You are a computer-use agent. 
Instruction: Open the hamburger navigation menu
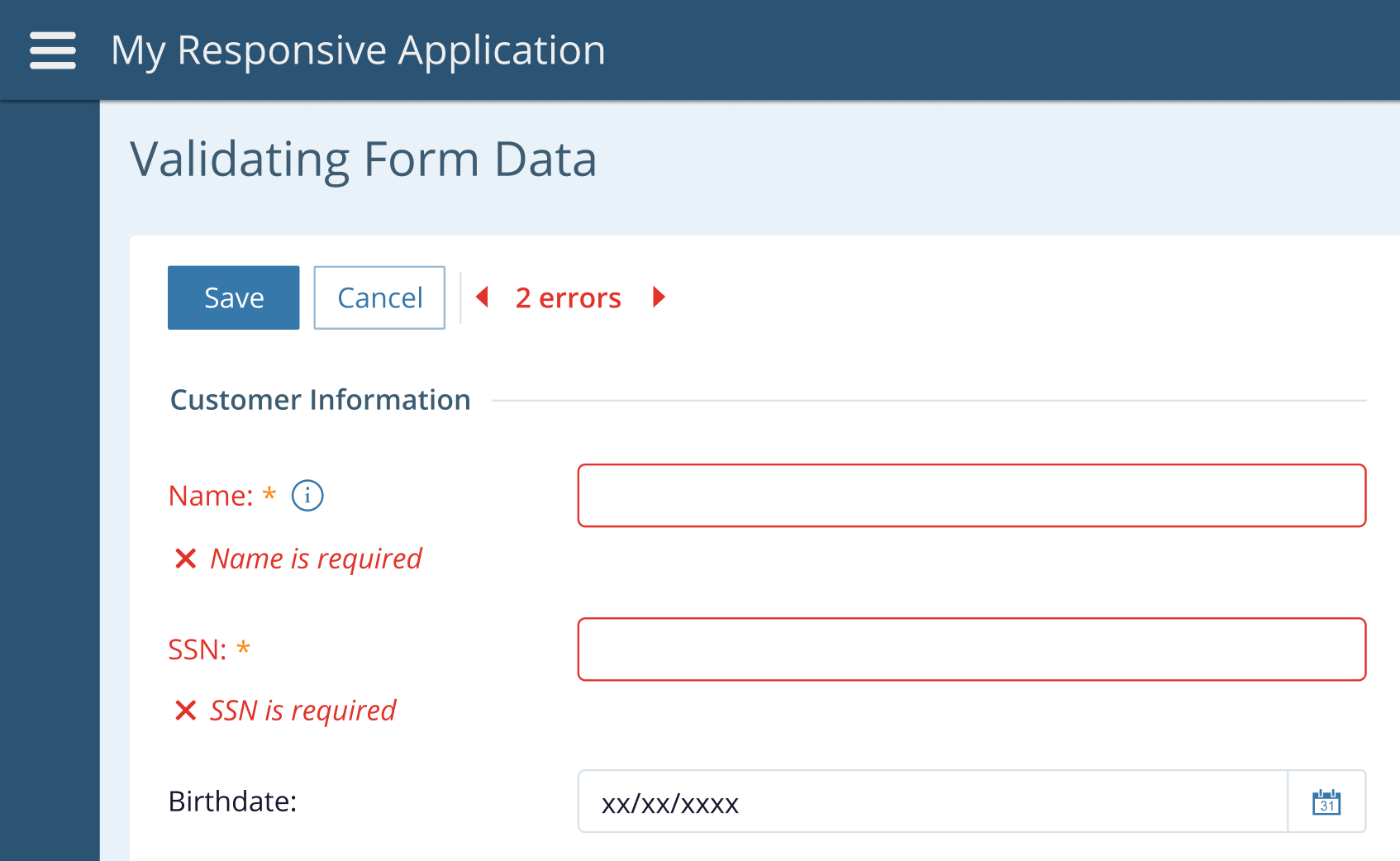[x=53, y=50]
